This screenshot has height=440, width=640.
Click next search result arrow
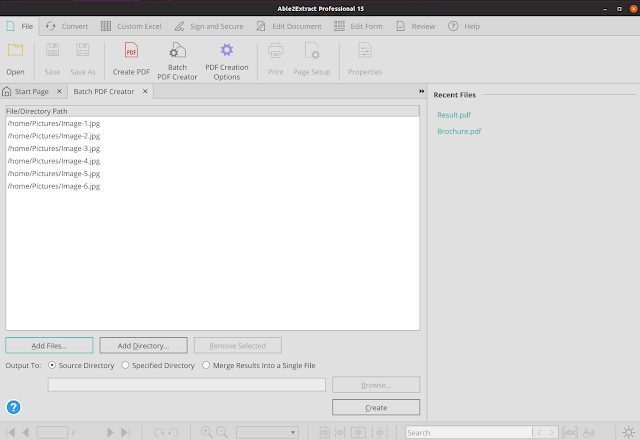(551, 432)
